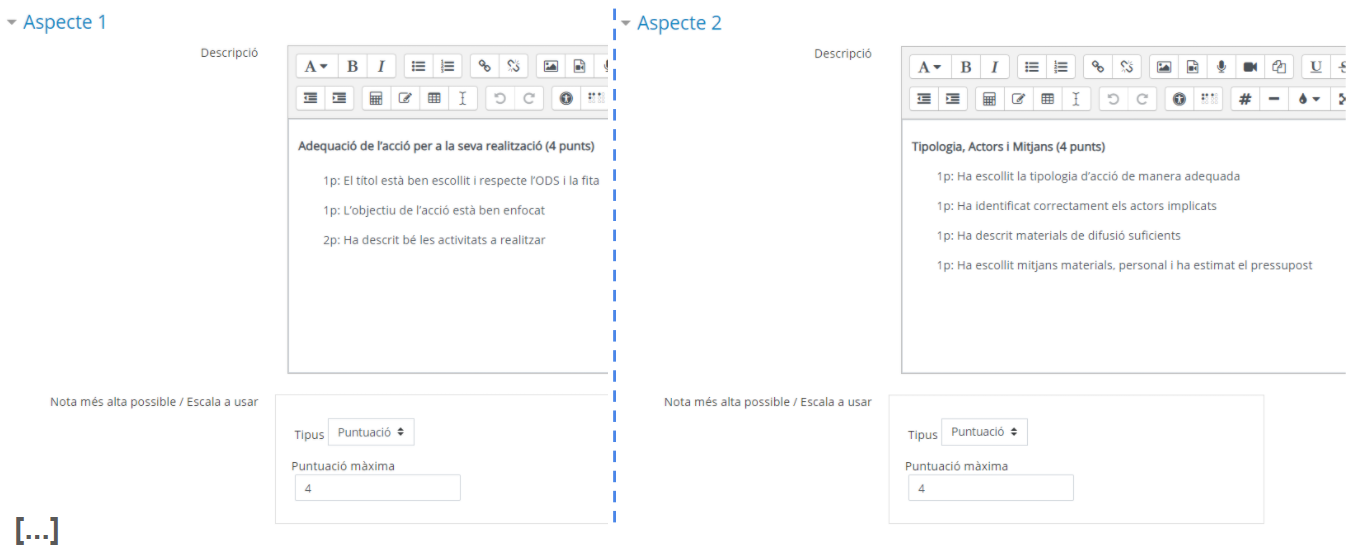Image resolution: width=1359 pixels, height=553 pixels.
Task: Open Tipus Puntuació dropdown under Aspecte 2
Action: 984,432
